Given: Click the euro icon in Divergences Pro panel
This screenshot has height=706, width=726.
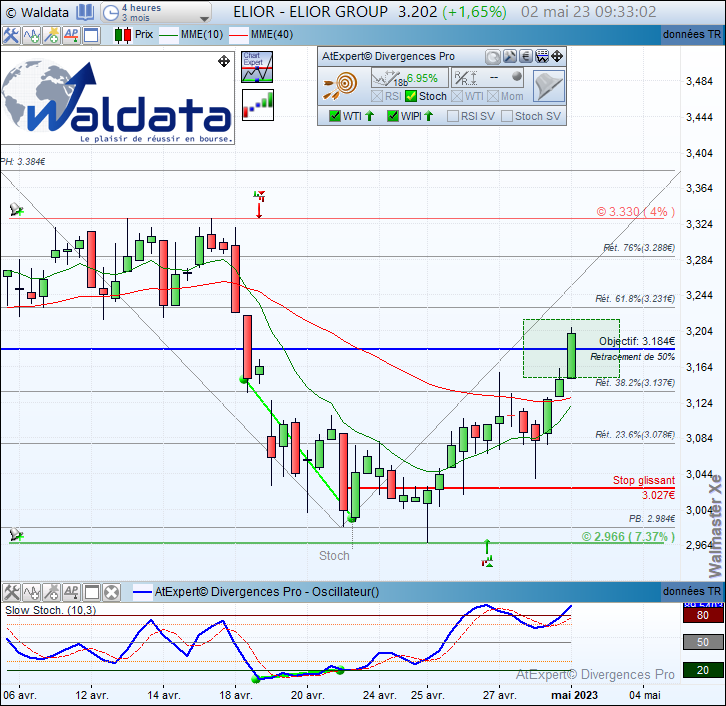Looking at the screenshot, I should coord(526,56).
